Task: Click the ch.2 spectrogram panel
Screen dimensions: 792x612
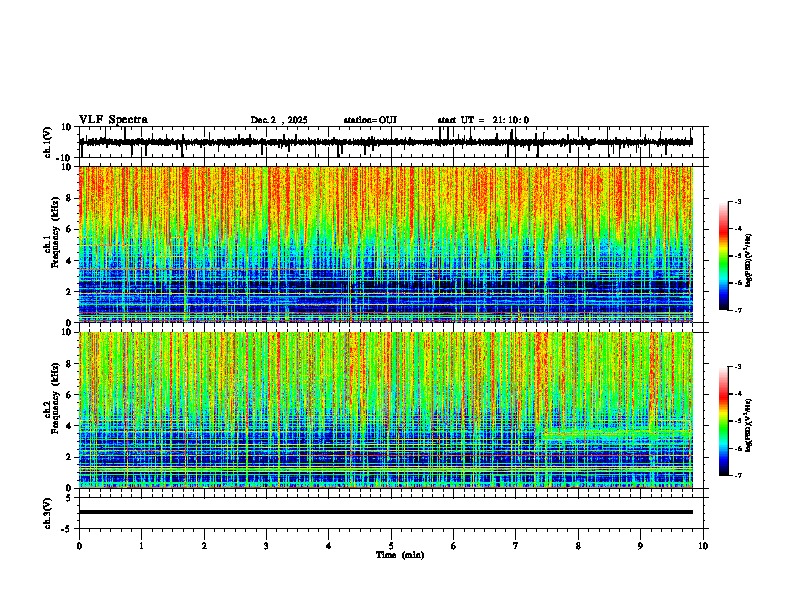Action: coord(386,410)
